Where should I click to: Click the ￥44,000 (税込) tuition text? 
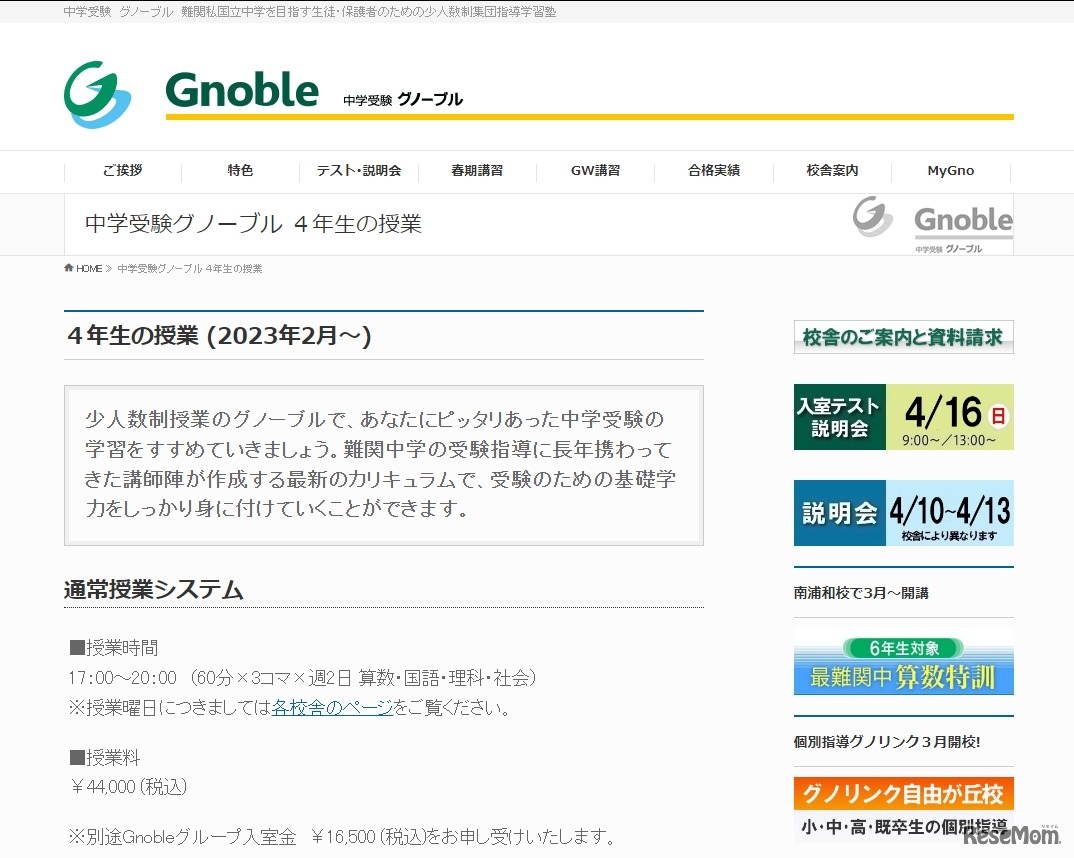coord(128,787)
